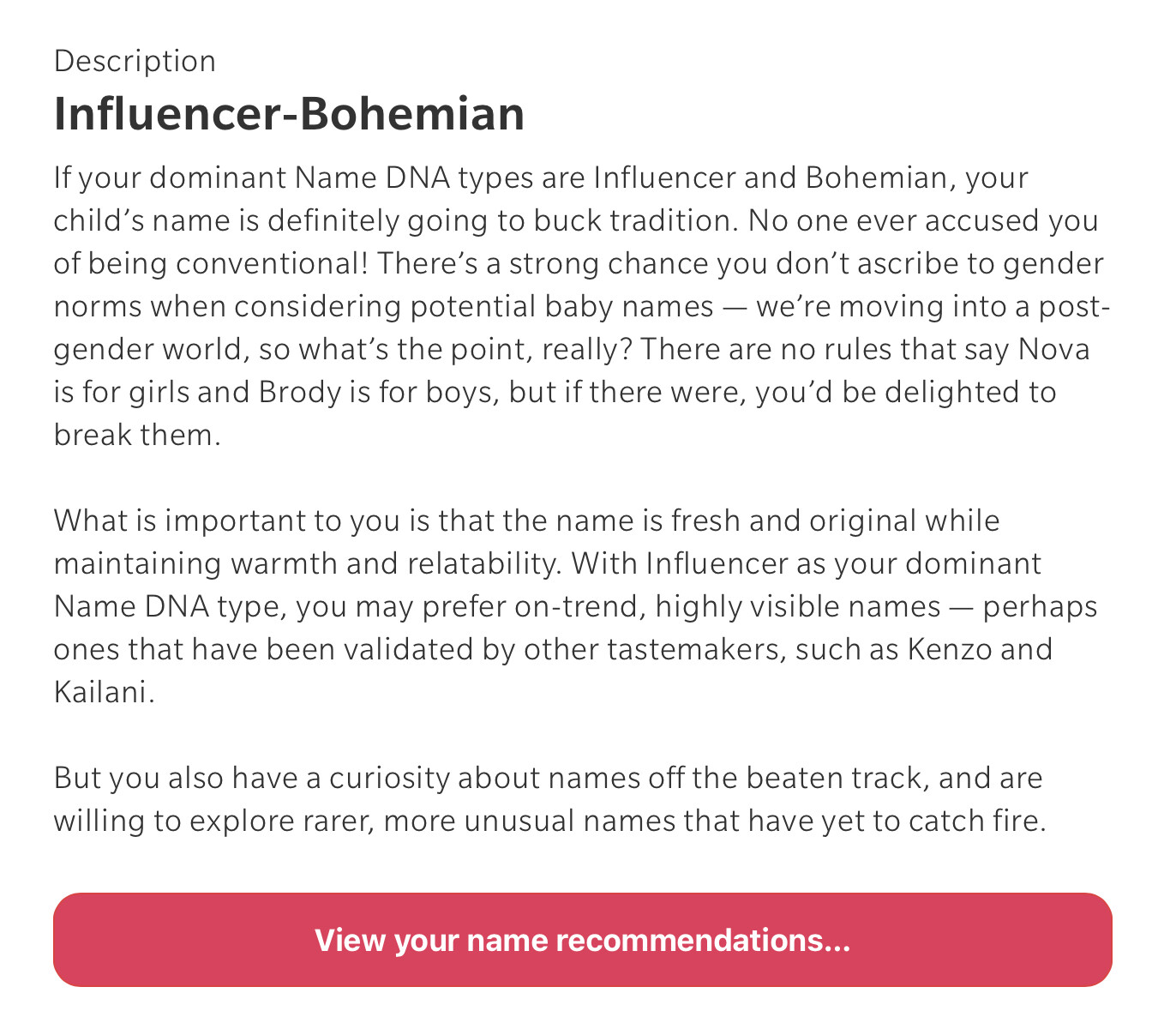The width and height of the screenshot is (1176, 1017).
Task: Click the phrase "warmth and relatability"
Action: click(393, 564)
